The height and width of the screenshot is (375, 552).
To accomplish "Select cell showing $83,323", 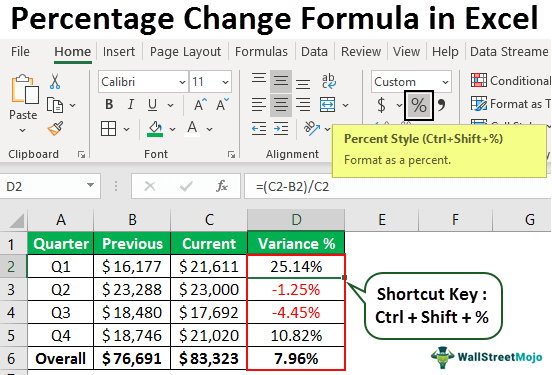I will click(209, 358).
